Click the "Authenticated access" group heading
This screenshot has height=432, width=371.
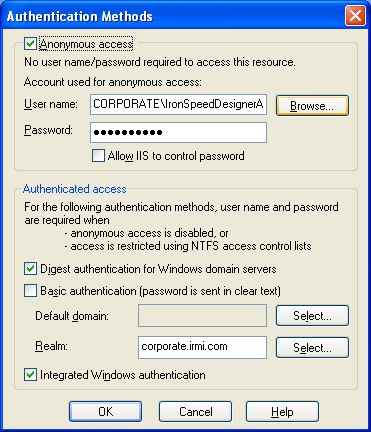pos(75,189)
